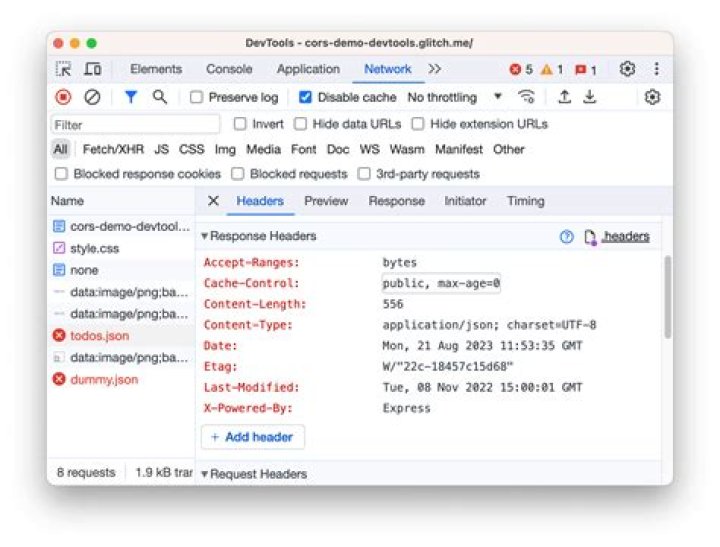
Task: Open the three-dot customize menu
Action: (x=657, y=69)
